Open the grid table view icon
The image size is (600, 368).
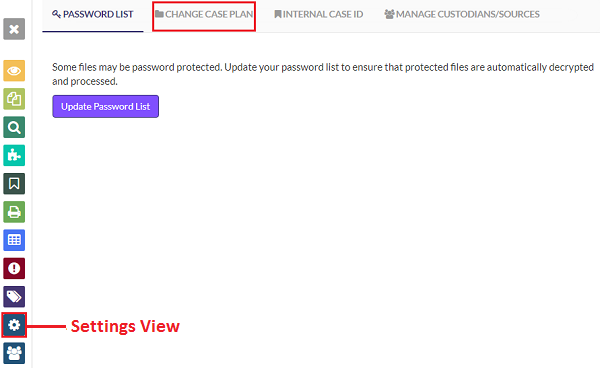[x=14, y=240]
